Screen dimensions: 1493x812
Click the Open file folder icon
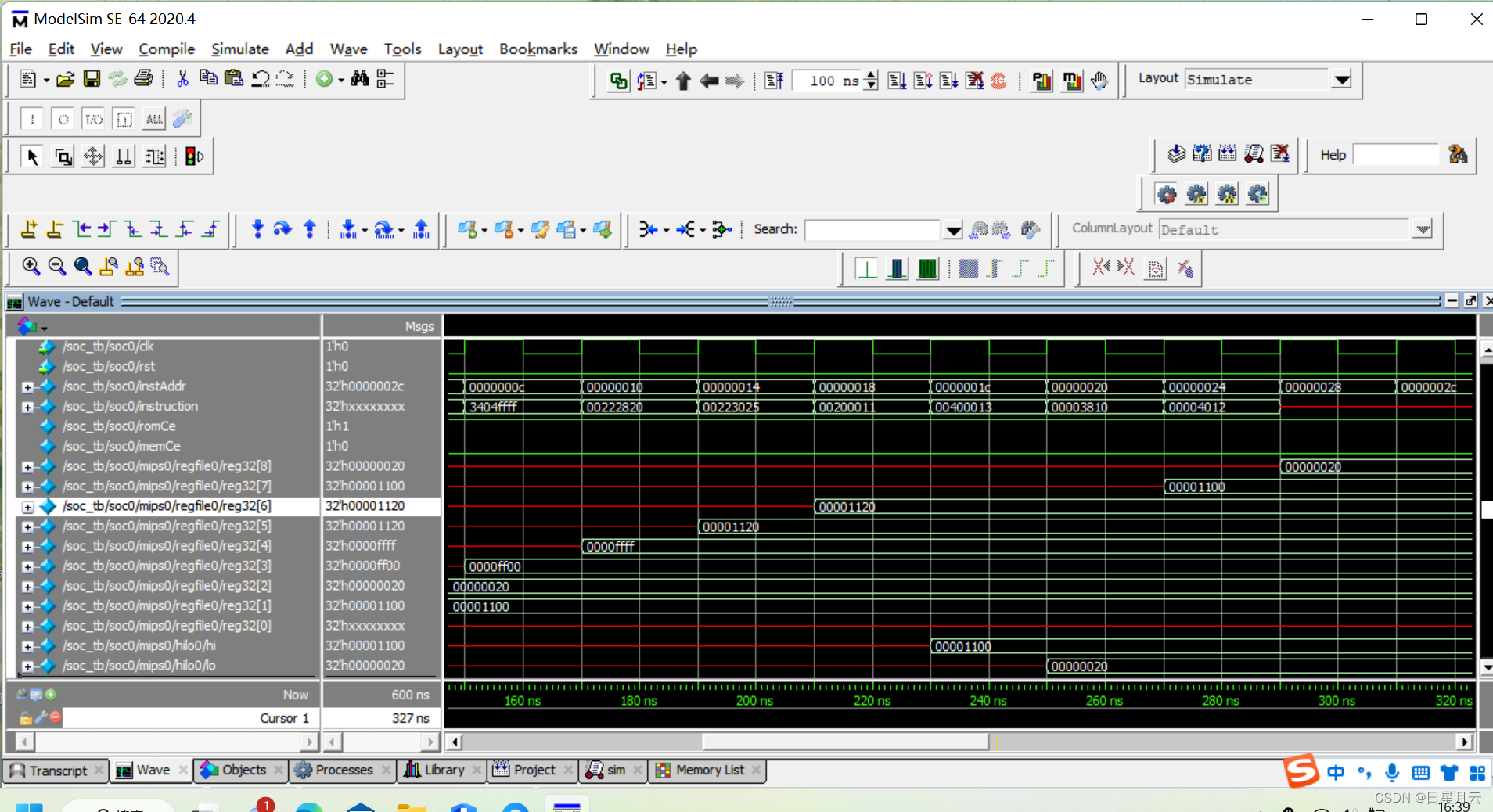[x=66, y=79]
